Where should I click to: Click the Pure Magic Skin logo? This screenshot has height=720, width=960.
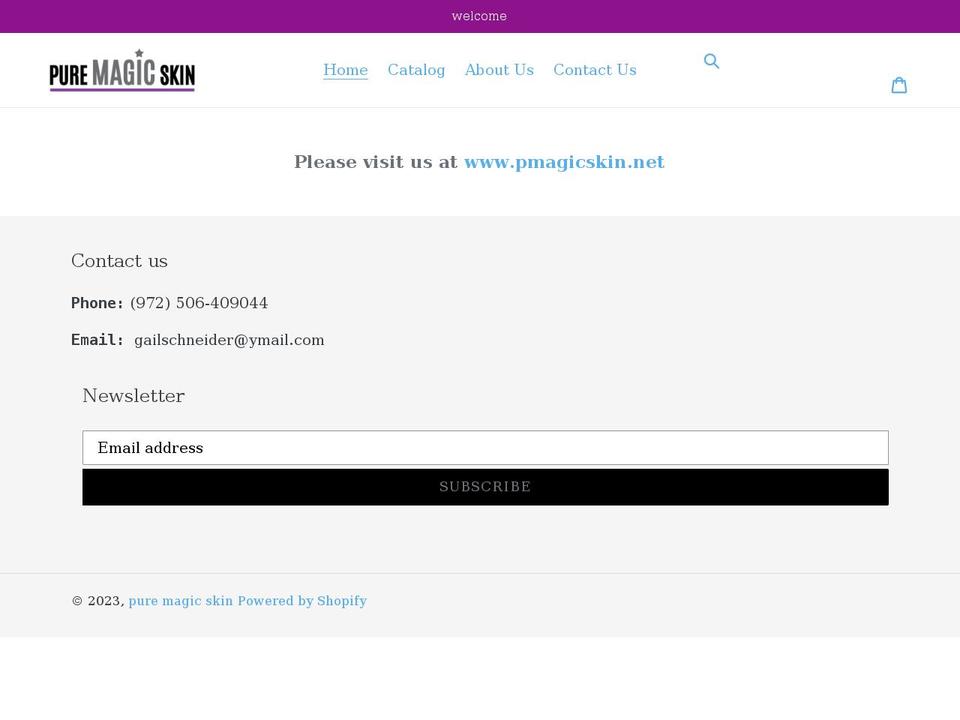[122, 70]
